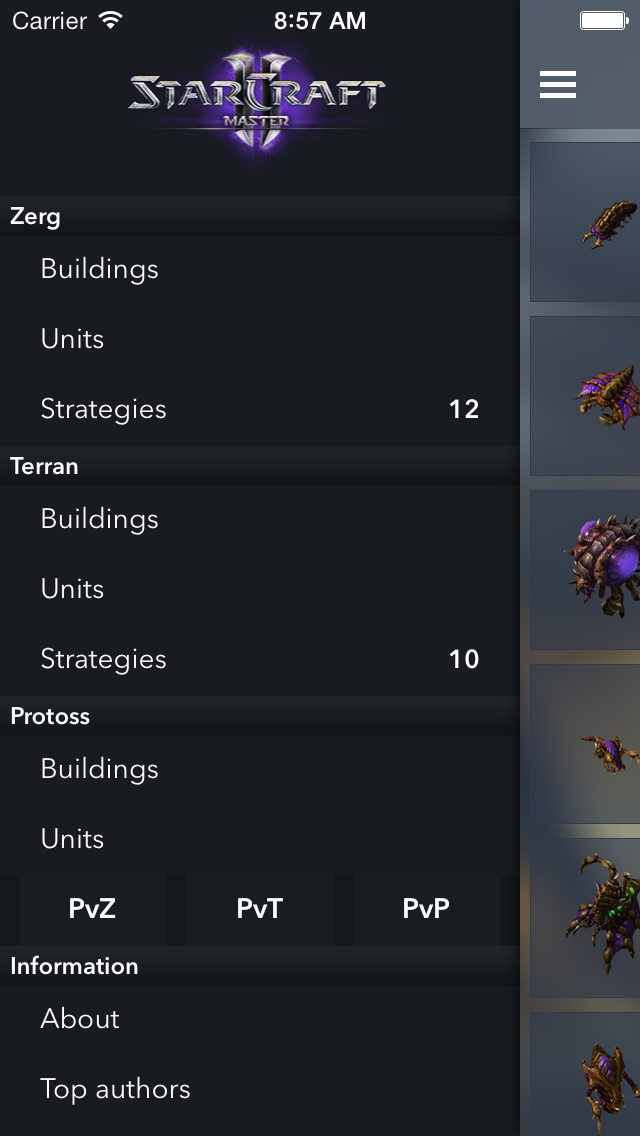The width and height of the screenshot is (640, 1136).
Task: Open Terran Buildings section
Action: pyautogui.click(x=100, y=519)
